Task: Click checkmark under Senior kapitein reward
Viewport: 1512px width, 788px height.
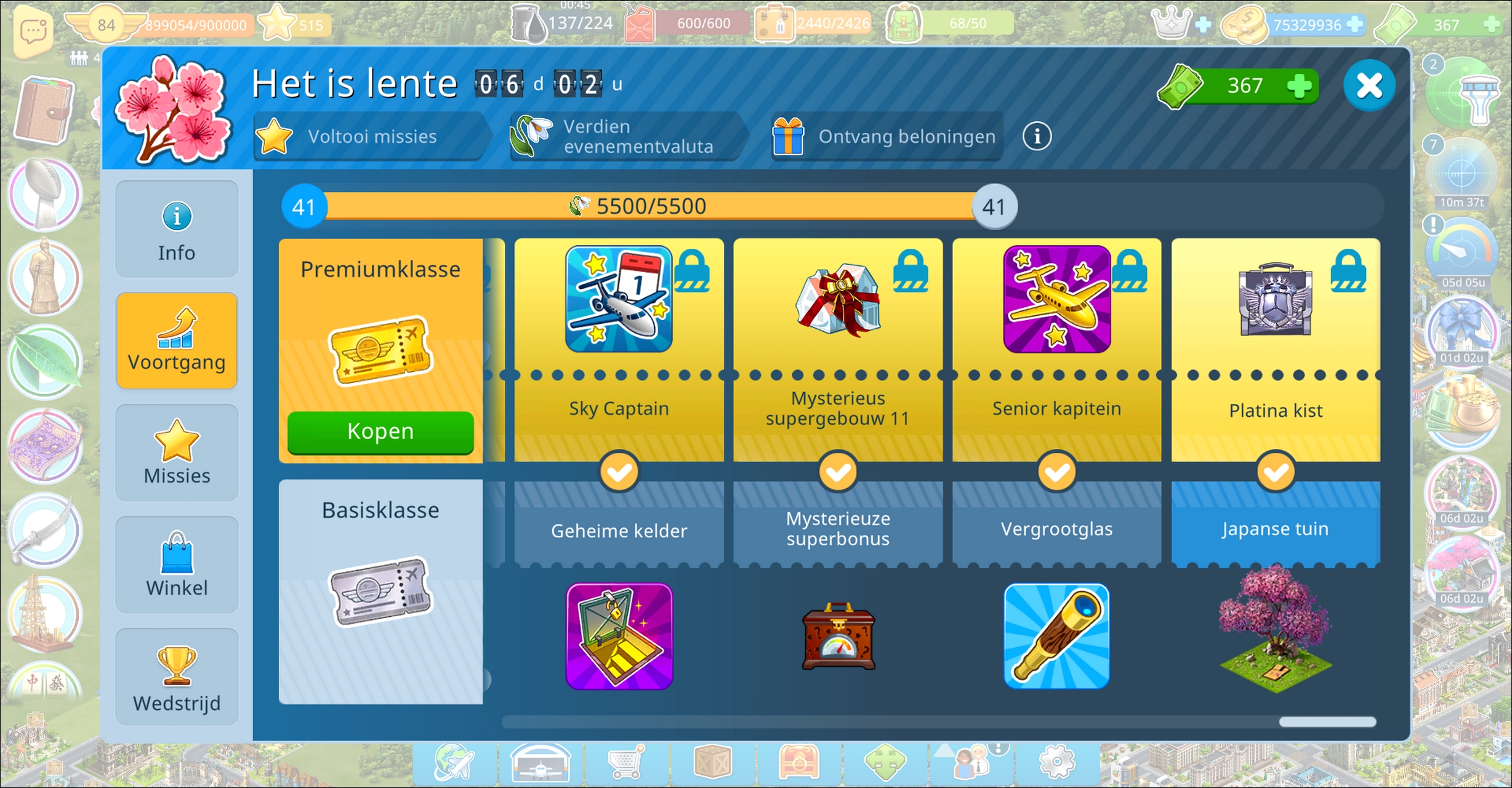Action: pos(1056,472)
